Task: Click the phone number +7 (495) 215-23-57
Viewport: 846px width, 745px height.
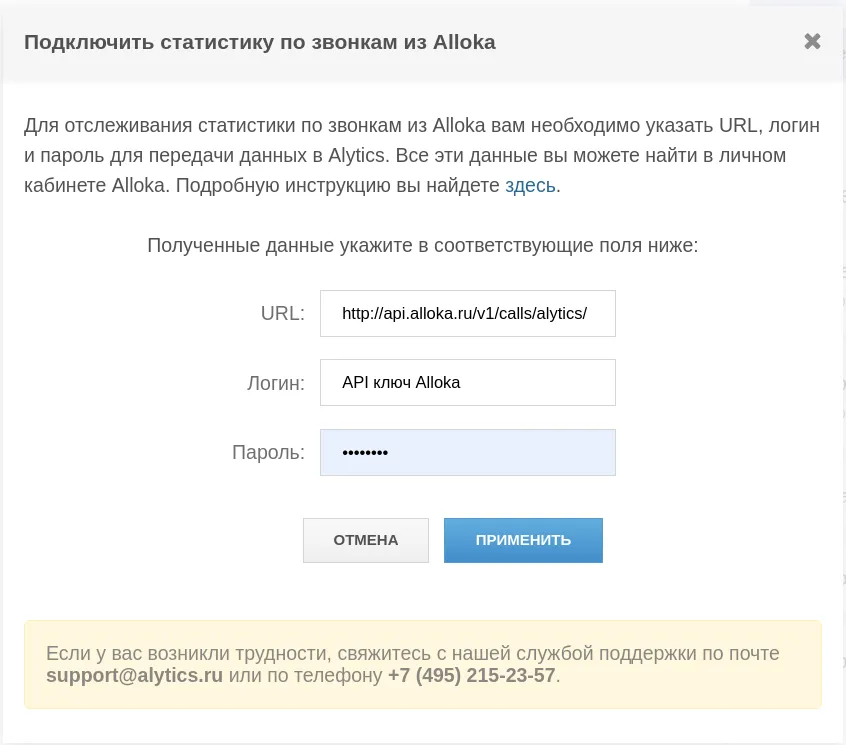Action: pos(472,675)
